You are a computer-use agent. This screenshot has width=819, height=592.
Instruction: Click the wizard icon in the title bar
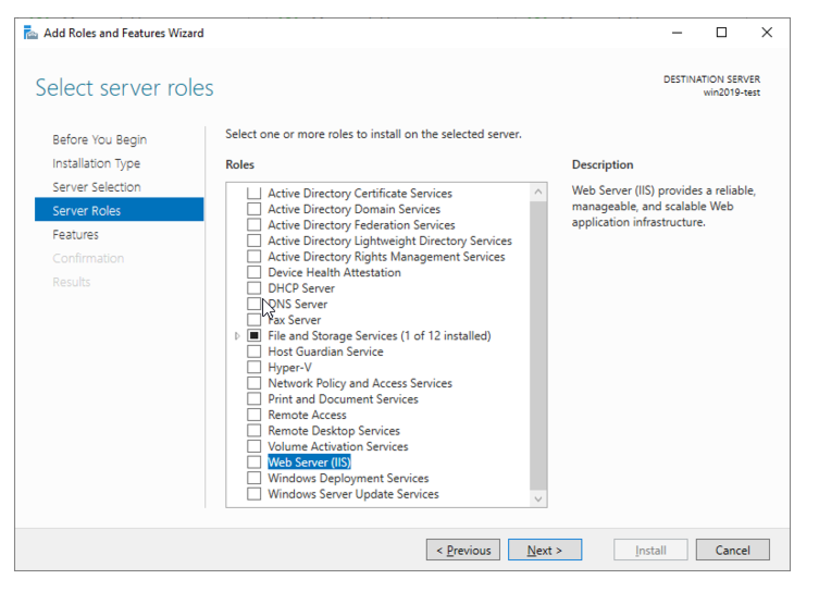pos(31,32)
